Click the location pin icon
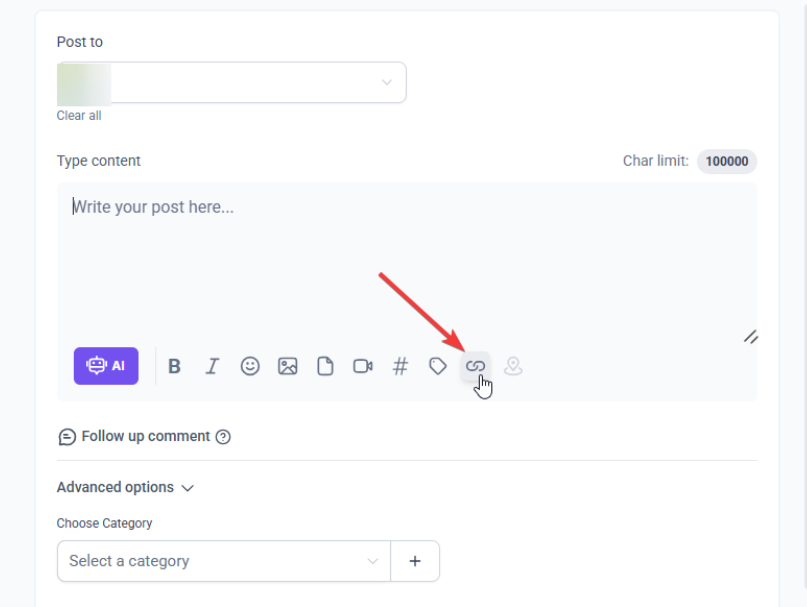This screenshot has height=607, width=807. 513,366
